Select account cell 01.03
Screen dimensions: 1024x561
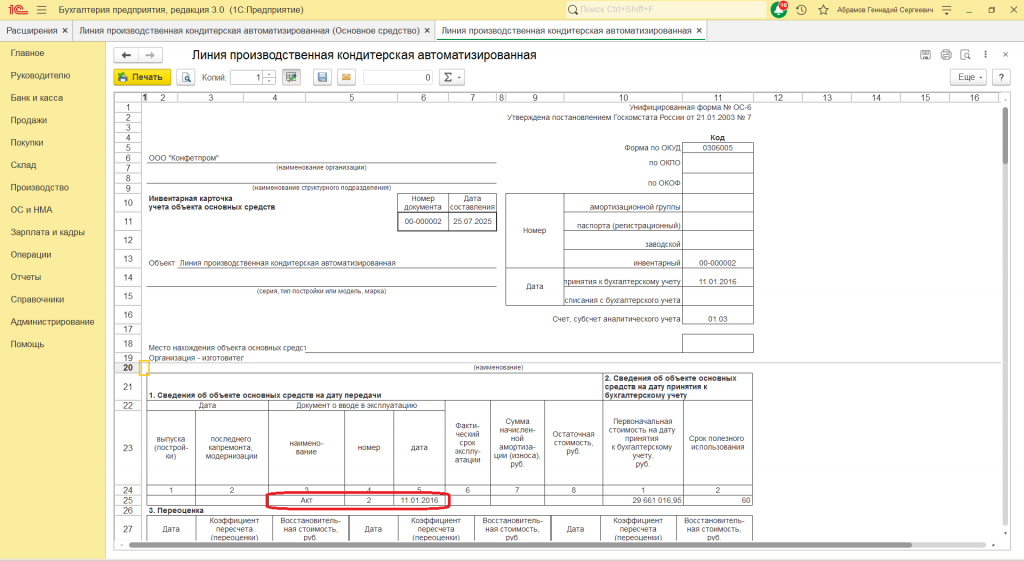click(x=717, y=319)
